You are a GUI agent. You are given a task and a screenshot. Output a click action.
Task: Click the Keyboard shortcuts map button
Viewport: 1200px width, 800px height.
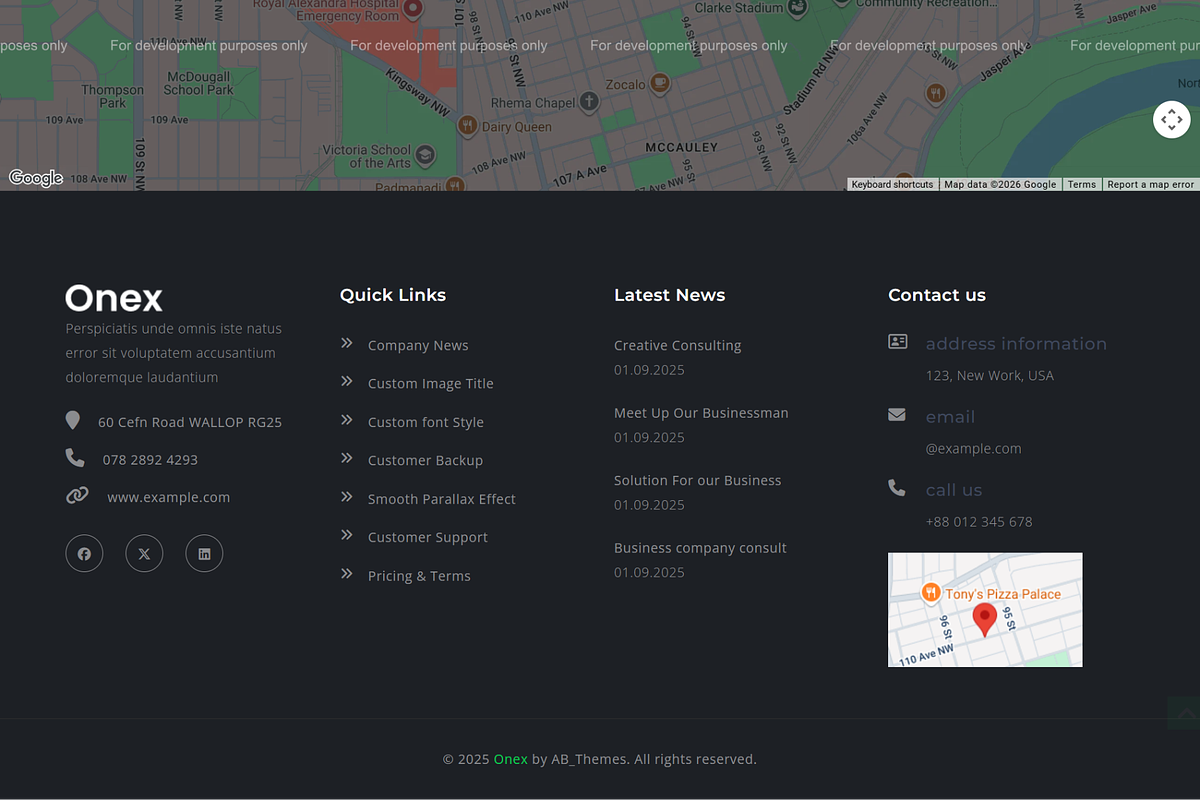892,184
